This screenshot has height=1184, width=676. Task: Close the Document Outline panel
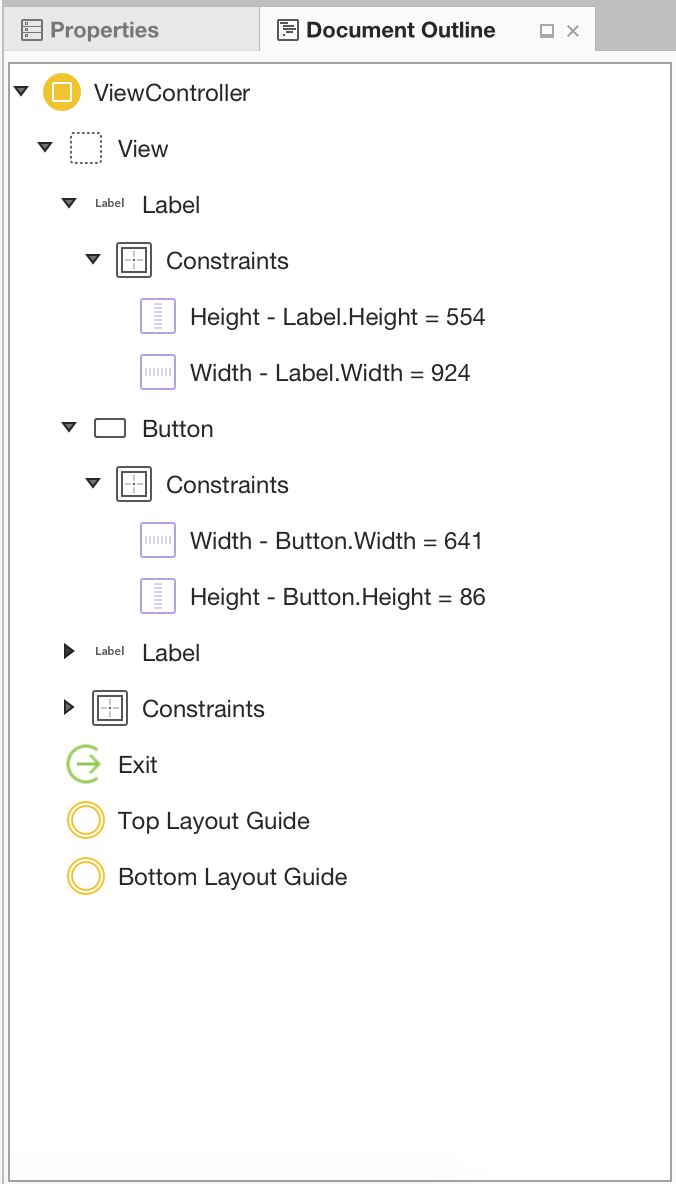pyautogui.click(x=573, y=31)
